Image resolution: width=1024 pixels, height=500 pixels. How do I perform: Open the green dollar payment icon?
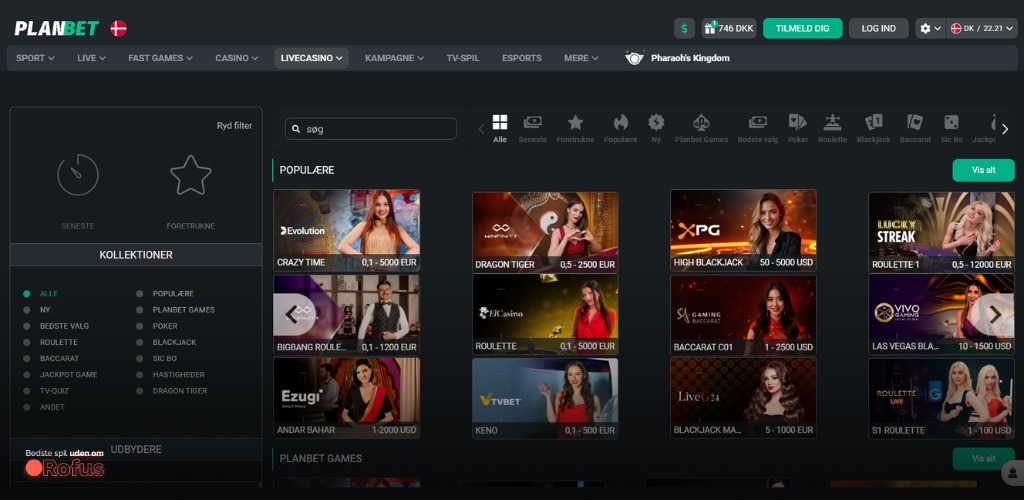tap(684, 28)
